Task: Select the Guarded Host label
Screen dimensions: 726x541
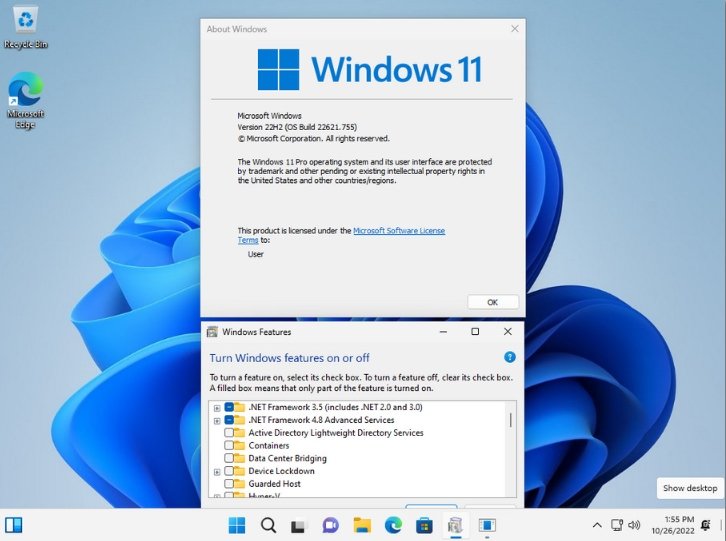Action: (x=274, y=484)
